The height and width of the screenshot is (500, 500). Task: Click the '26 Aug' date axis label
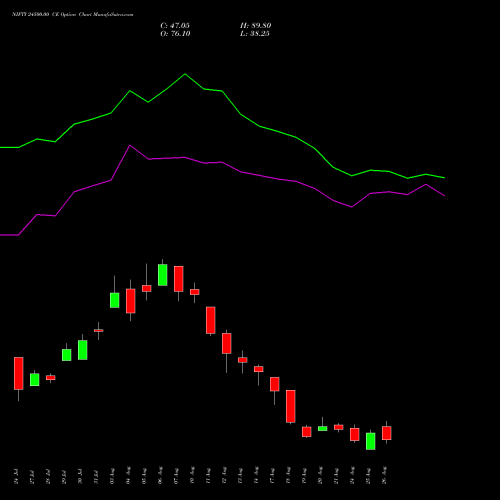(384, 476)
